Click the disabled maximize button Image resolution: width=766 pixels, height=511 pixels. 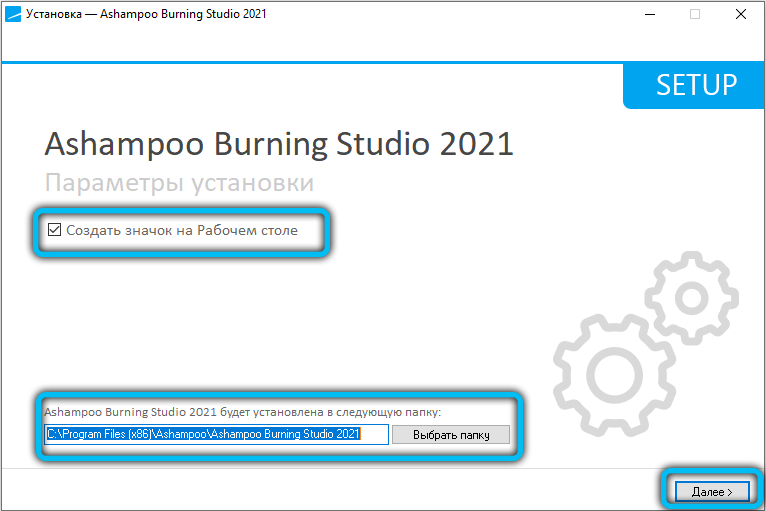[x=695, y=14]
